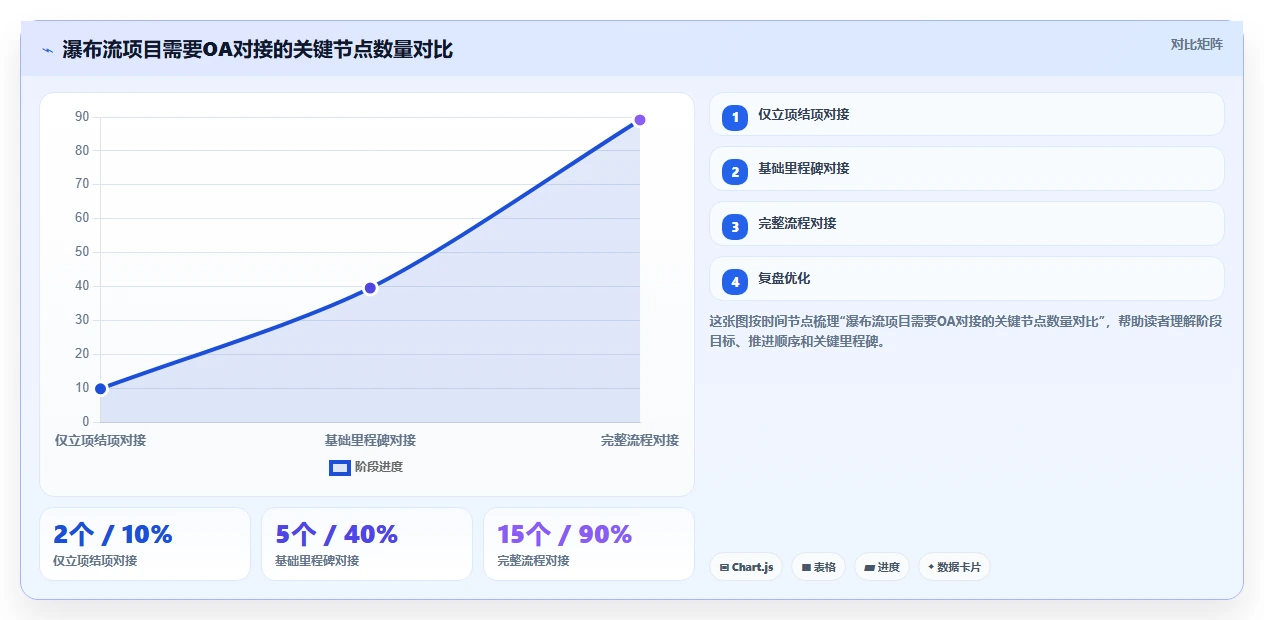Click the number 1 badge for 仅立项结项对接
The image size is (1264, 620).
coord(735,117)
